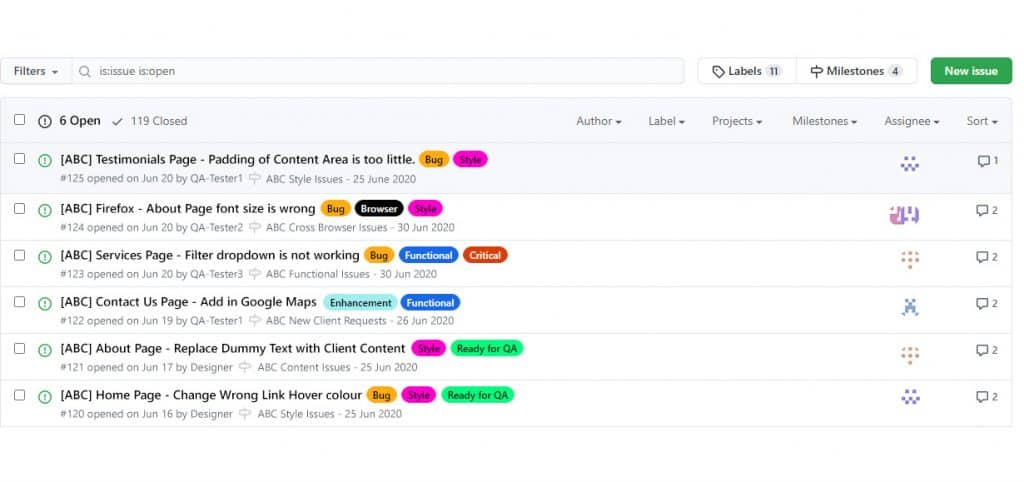The width and height of the screenshot is (1024, 482).
Task: Open the Label filter dropdown
Action: tap(666, 121)
